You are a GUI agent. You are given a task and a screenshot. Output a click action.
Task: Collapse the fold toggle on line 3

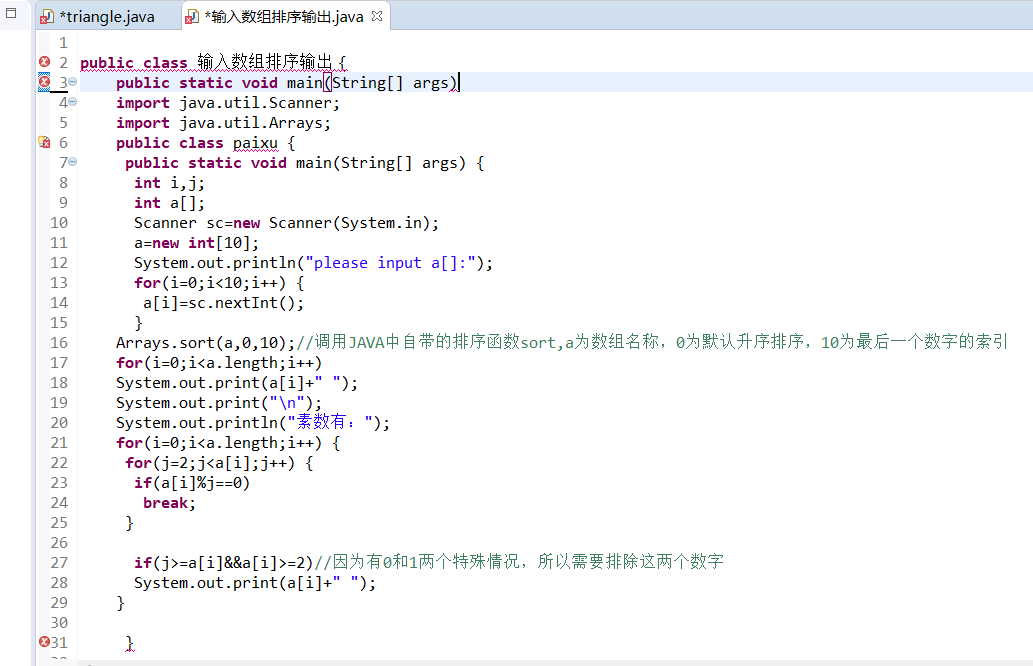(73, 82)
